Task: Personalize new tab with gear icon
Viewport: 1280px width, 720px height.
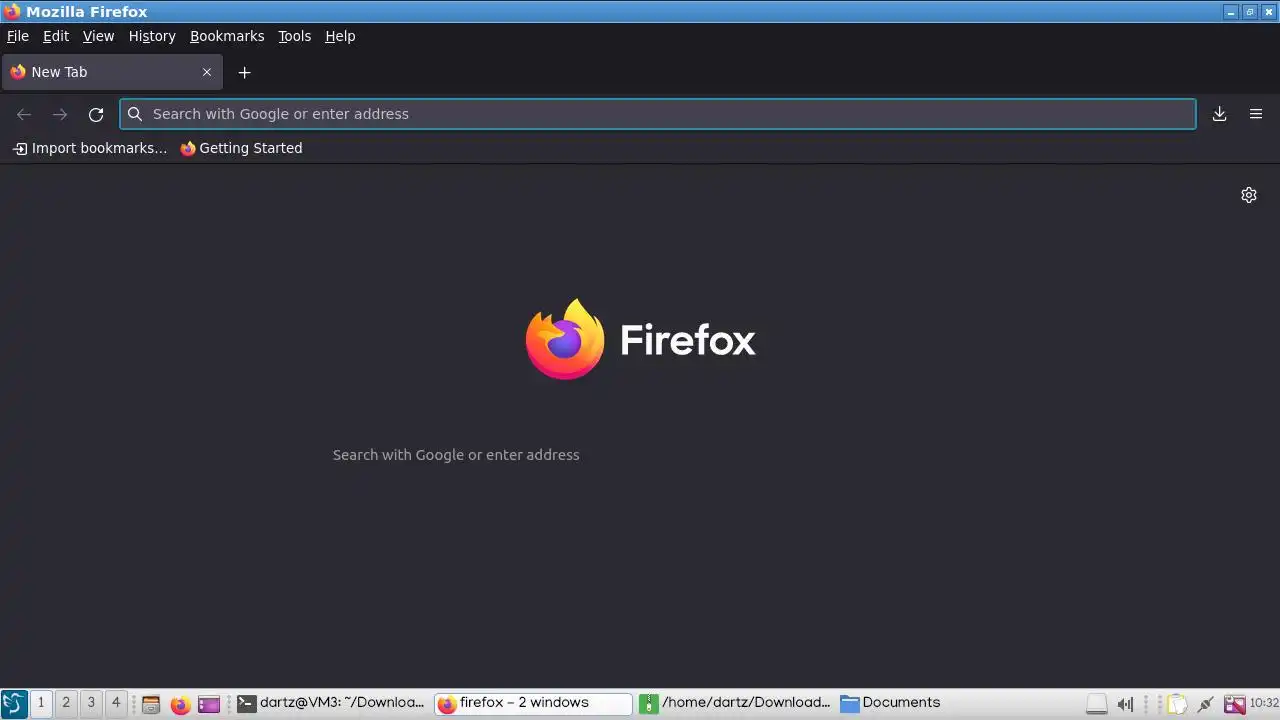Action: point(1249,195)
